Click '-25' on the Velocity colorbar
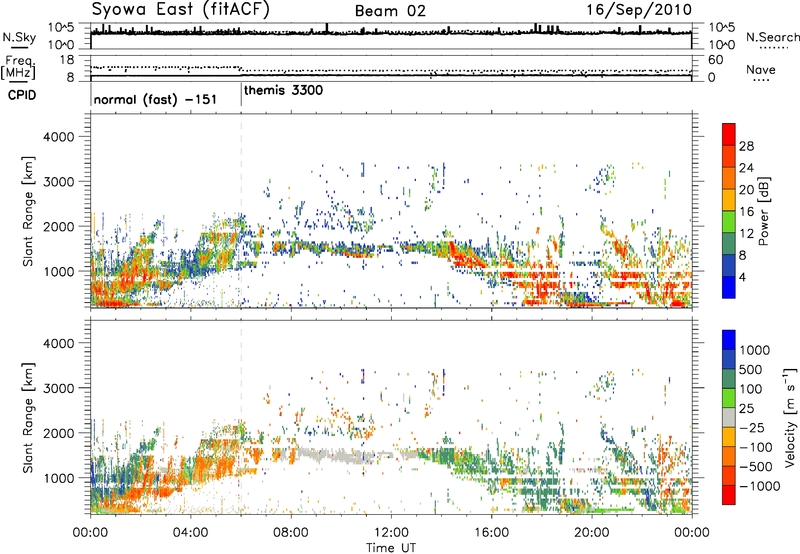The image size is (800, 554). click(x=750, y=427)
